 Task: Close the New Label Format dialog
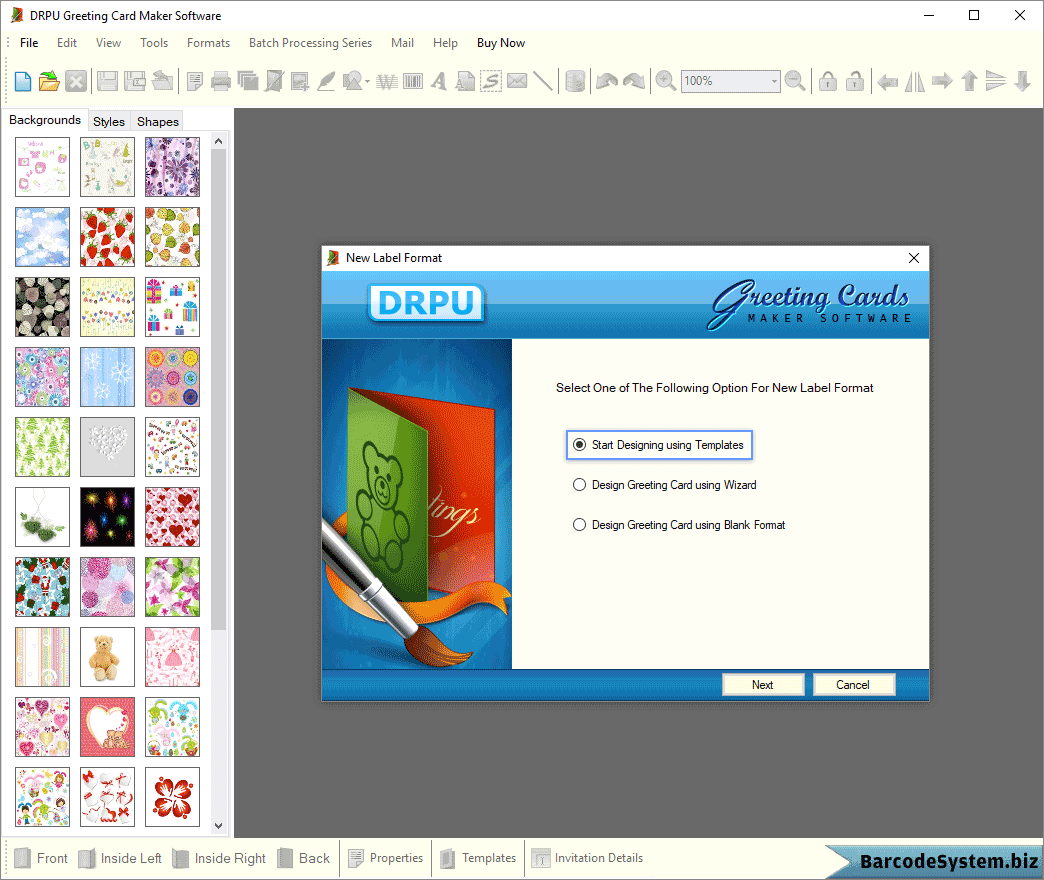tap(914, 258)
